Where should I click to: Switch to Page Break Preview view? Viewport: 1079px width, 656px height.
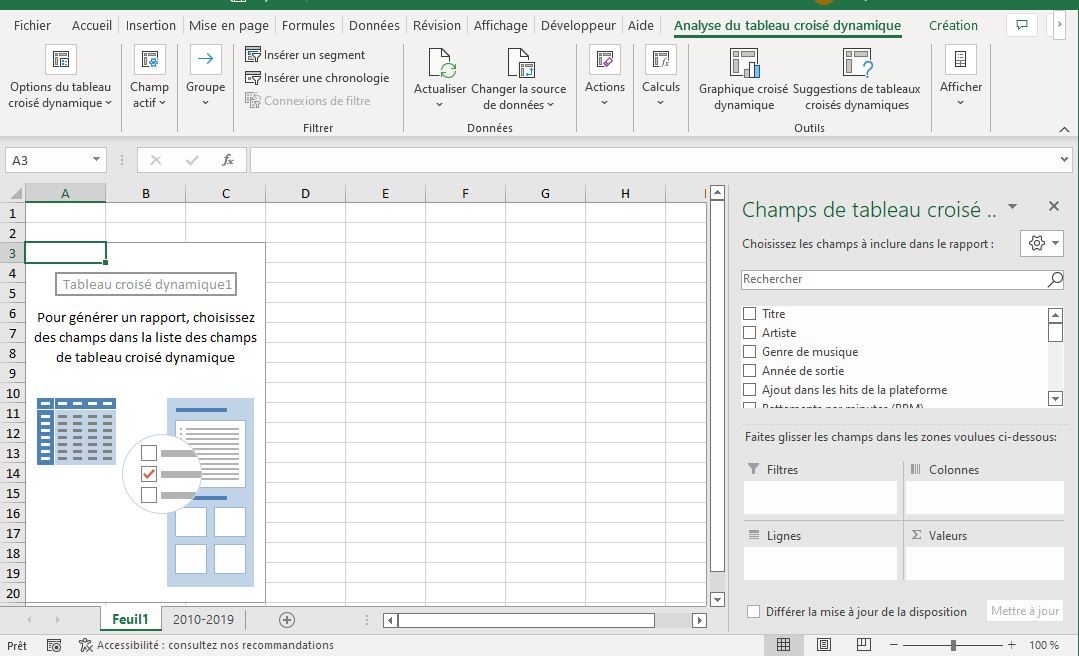click(x=864, y=645)
